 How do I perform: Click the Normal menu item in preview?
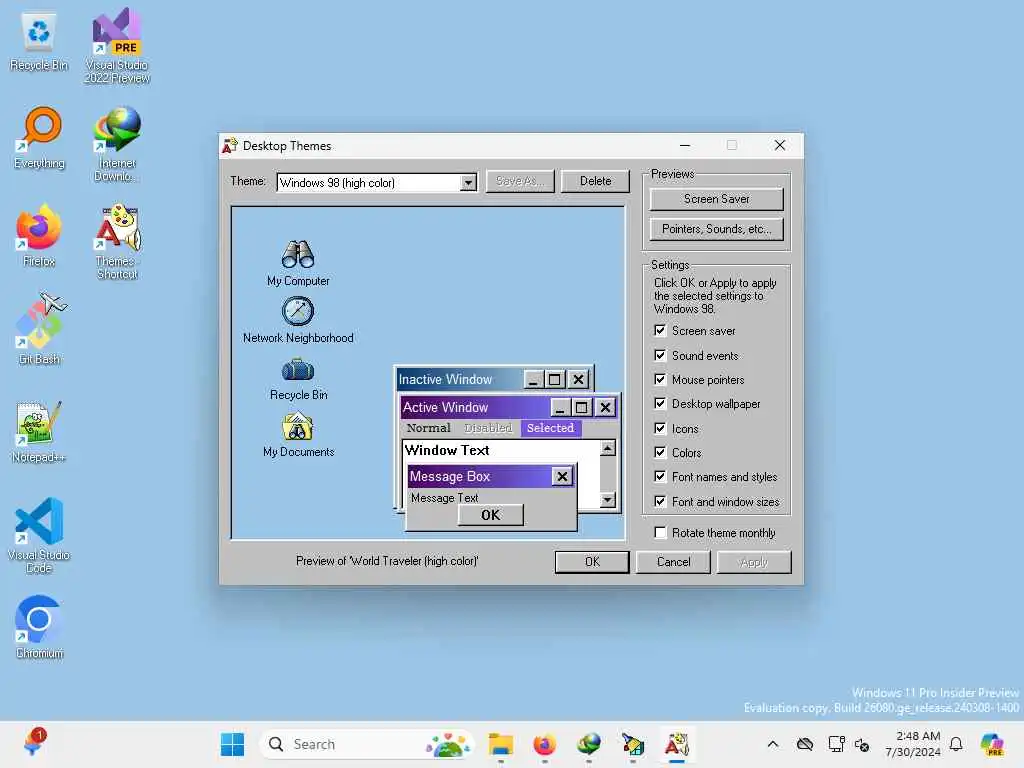point(428,428)
